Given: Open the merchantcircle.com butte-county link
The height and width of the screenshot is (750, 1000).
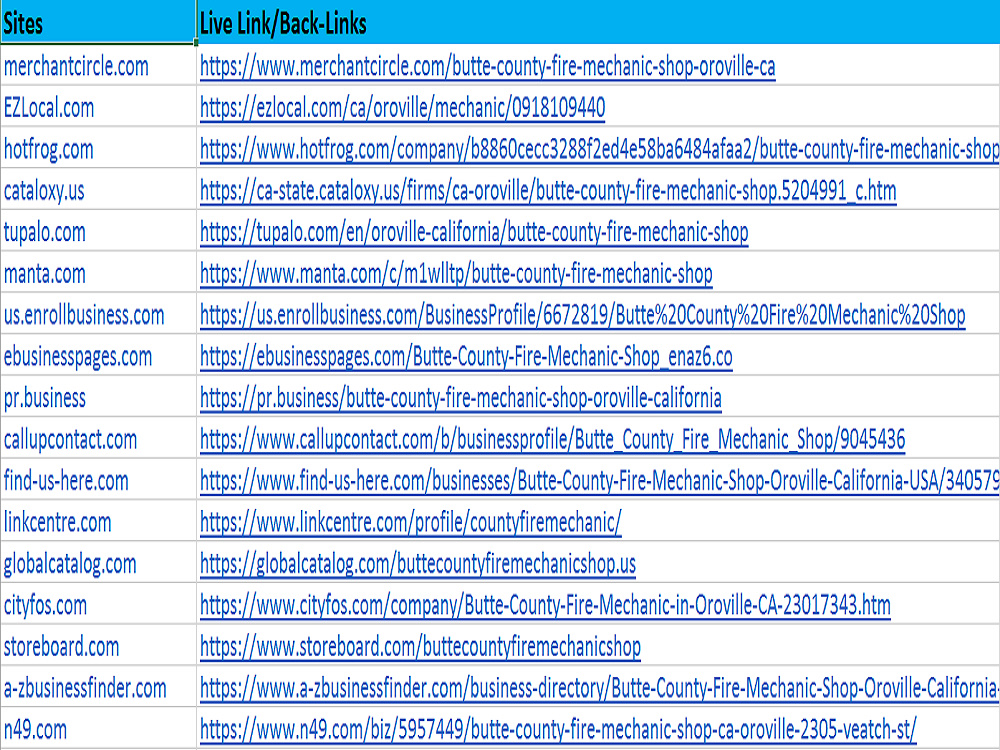Looking at the screenshot, I should (x=487, y=66).
